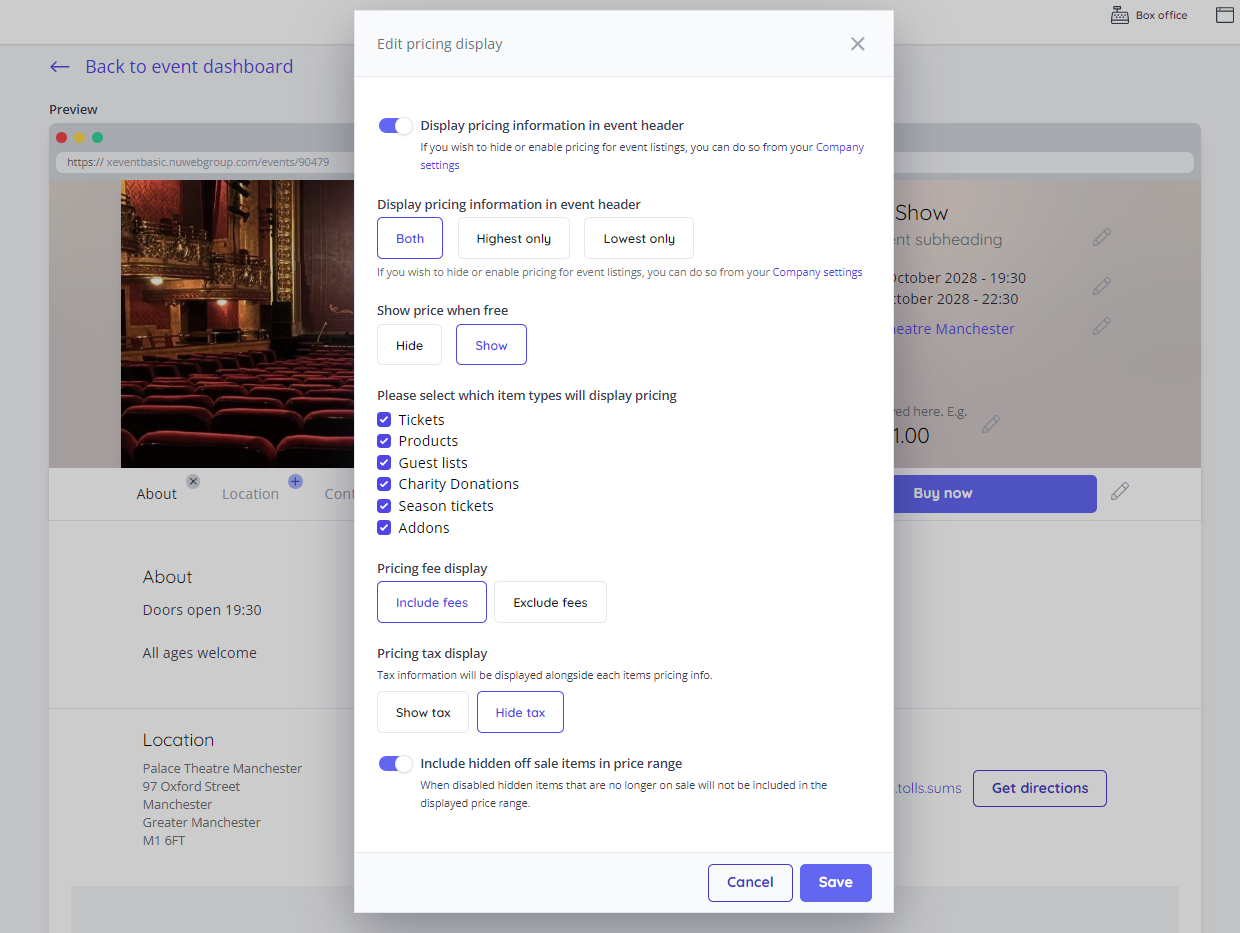This screenshot has width=1240, height=933.
Task: Click pencil icon beside event title
Action: [x=1101, y=237]
